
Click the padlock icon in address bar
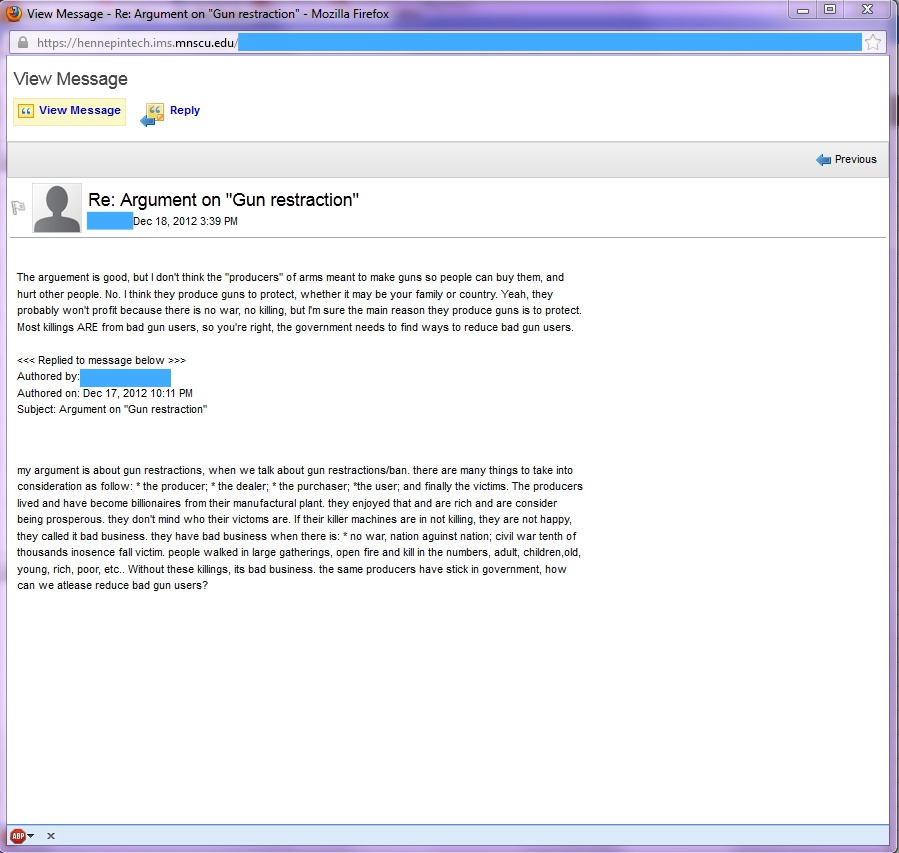pyautogui.click(x=23, y=43)
